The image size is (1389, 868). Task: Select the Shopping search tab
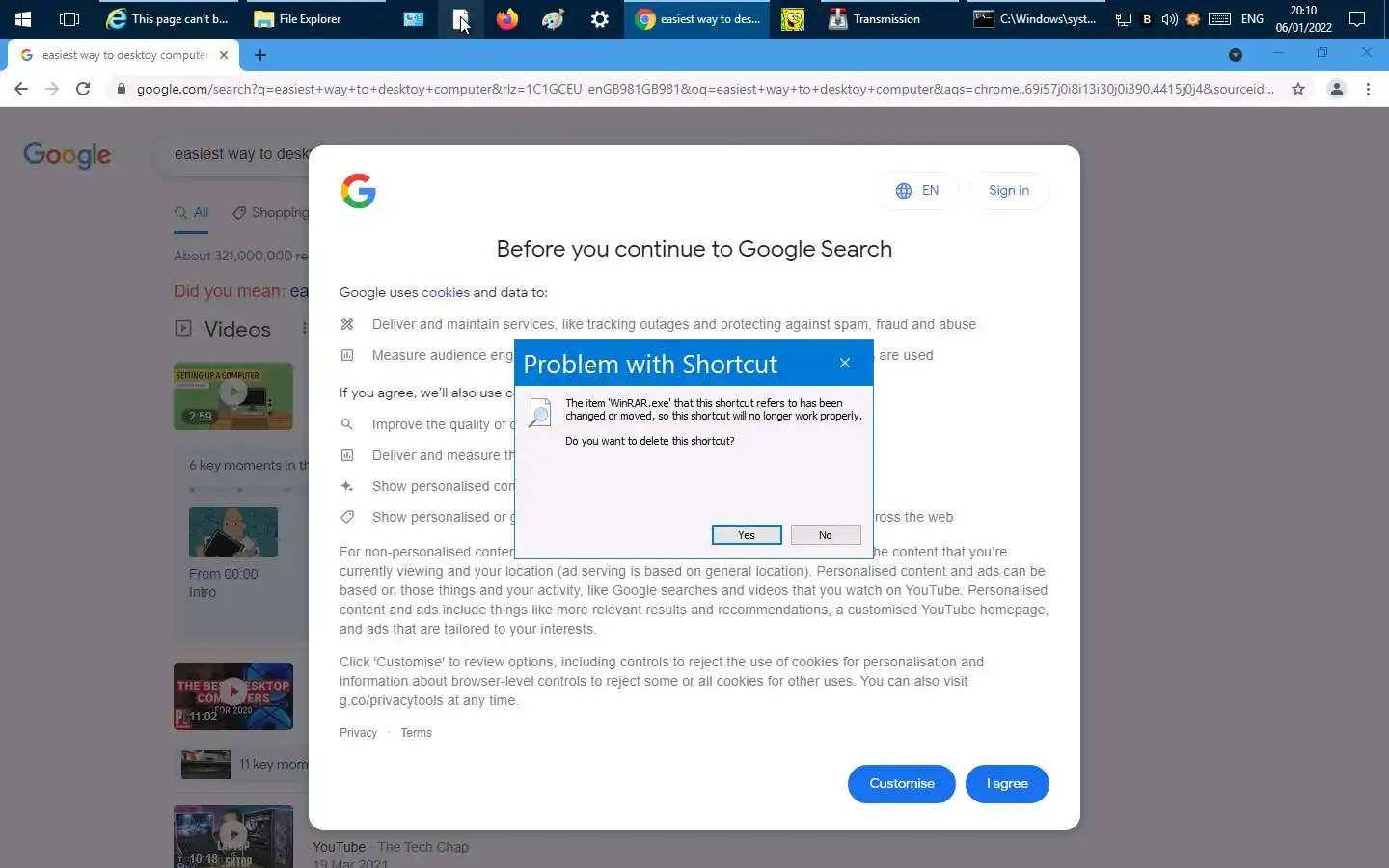[x=271, y=213]
